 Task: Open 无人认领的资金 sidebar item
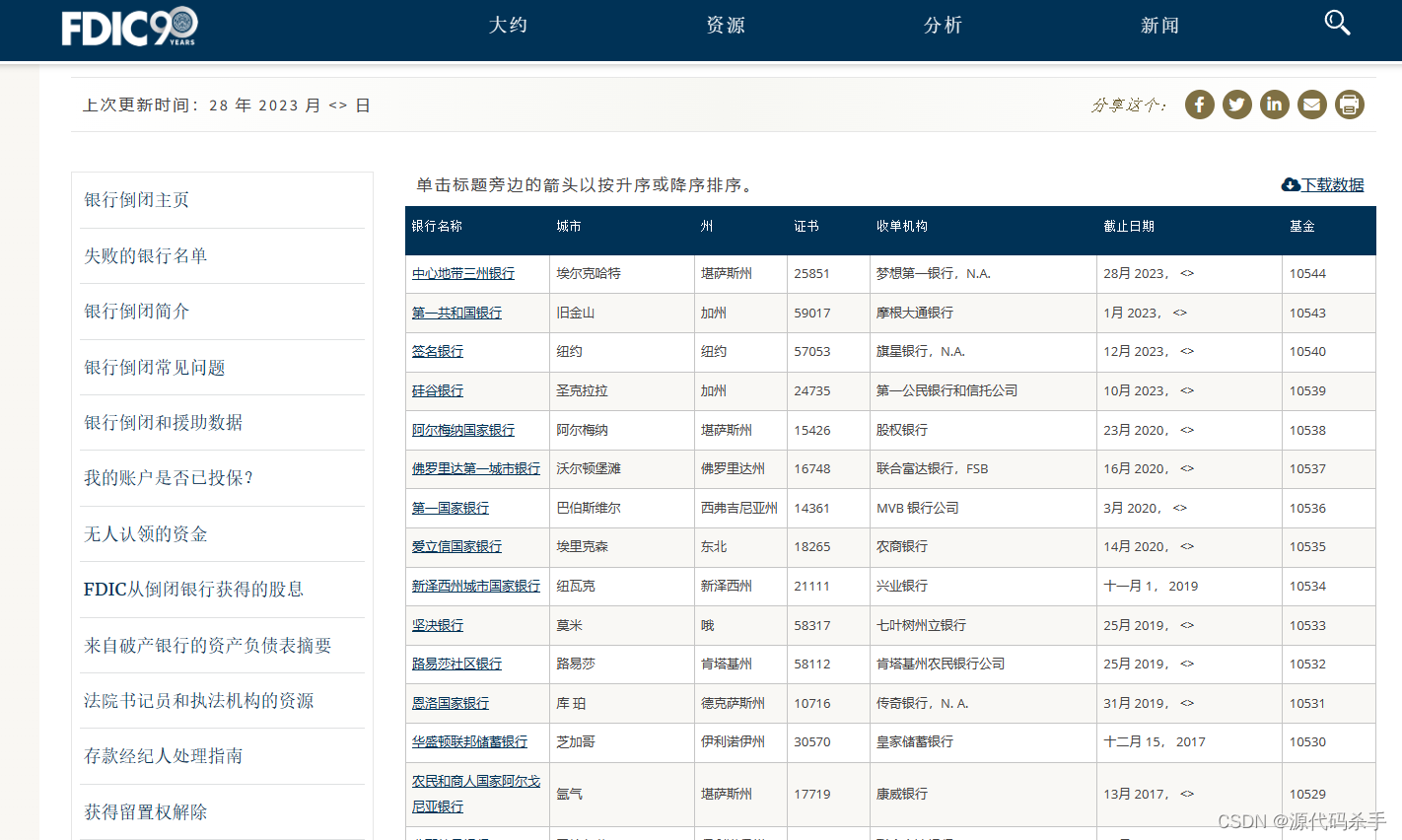[146, 534]
